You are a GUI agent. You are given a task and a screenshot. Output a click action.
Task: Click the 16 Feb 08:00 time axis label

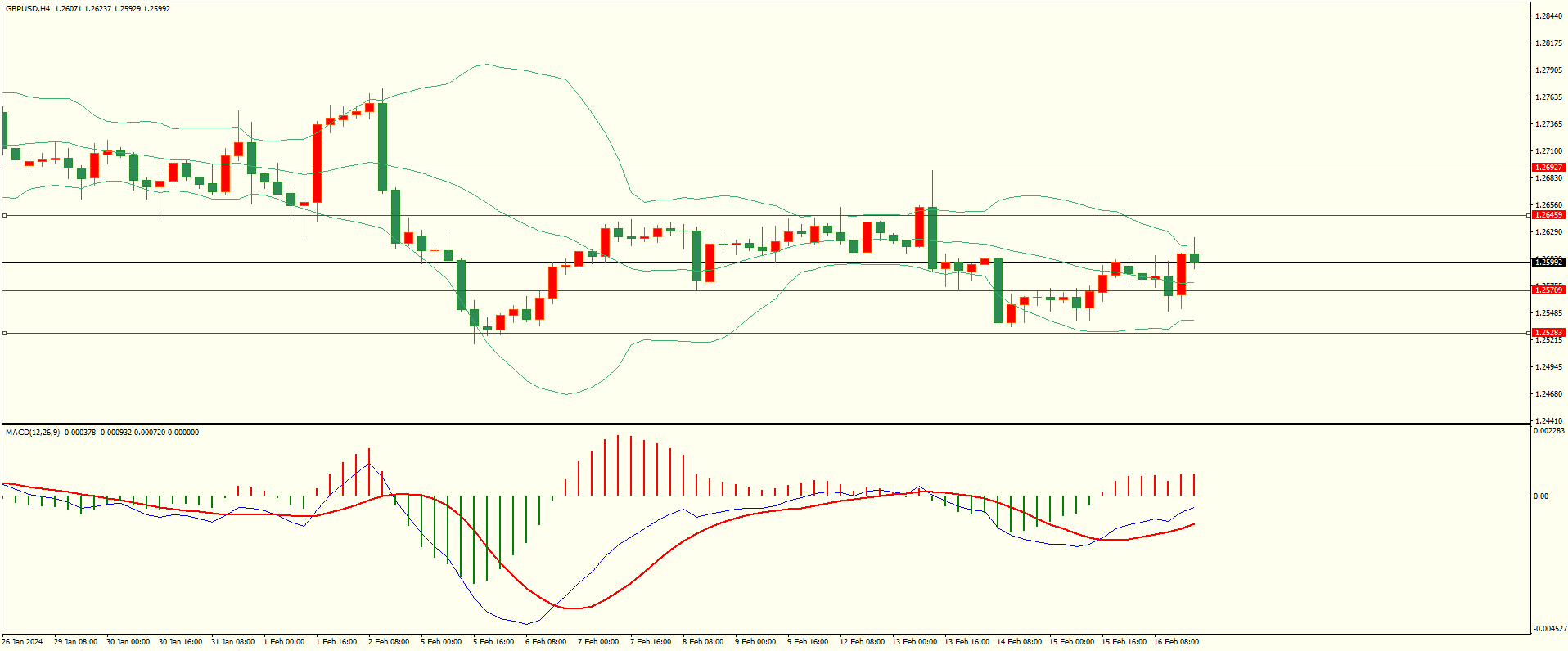1175,642
